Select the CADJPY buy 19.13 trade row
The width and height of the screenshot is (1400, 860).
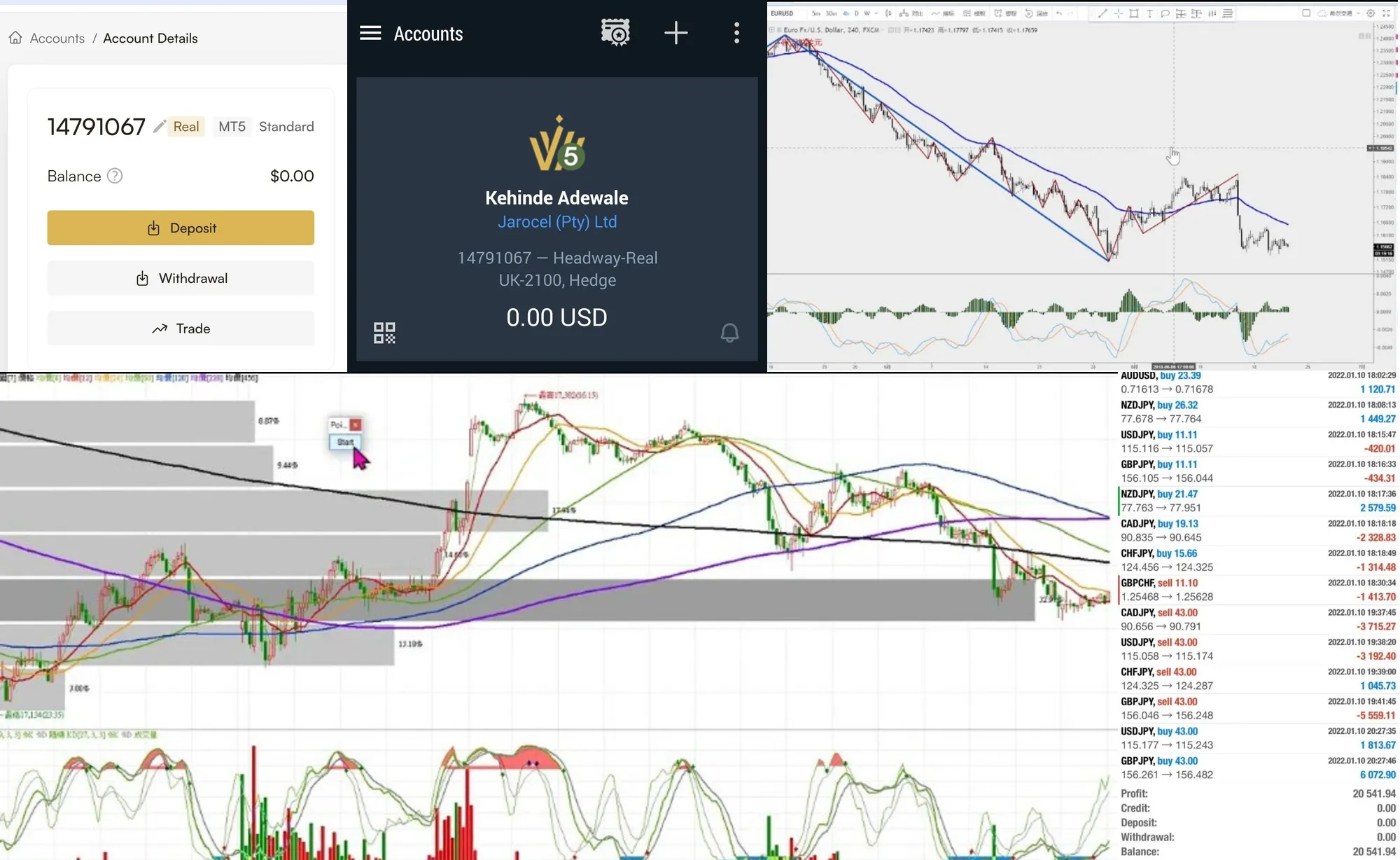click(x=1258, y=530)
